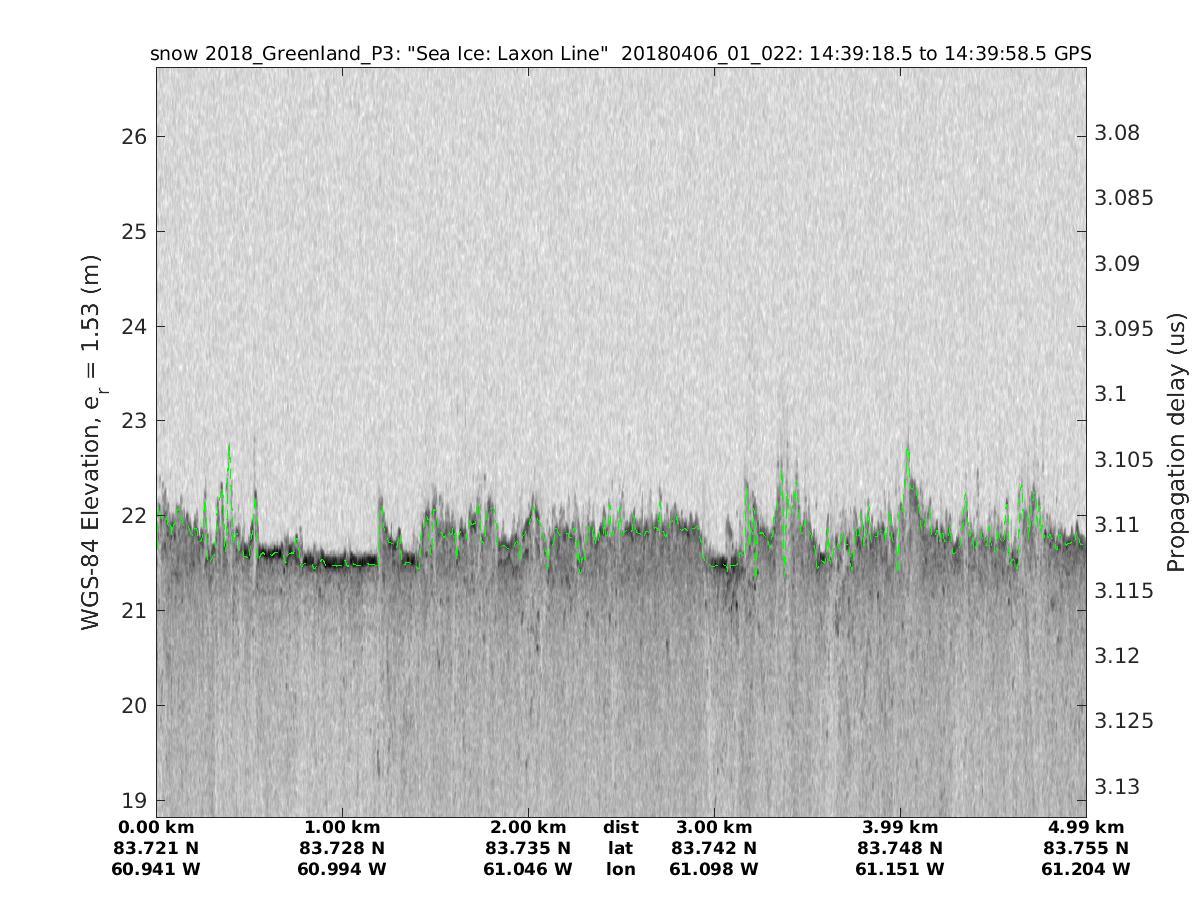Click the 'lon' row label
The height and width of the screenshot is (900, 1200).
tap(620, 869)
